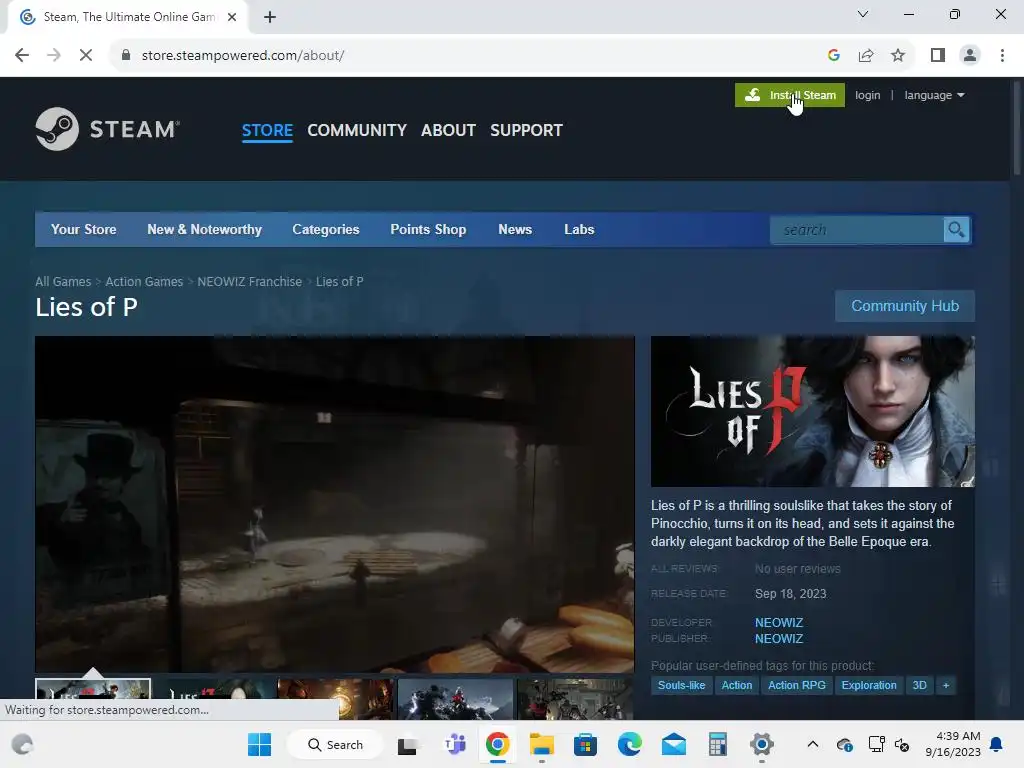This screenshot has width=1024, height=768.
Task: Click the Install Steam button
Action: click(790, 95)
